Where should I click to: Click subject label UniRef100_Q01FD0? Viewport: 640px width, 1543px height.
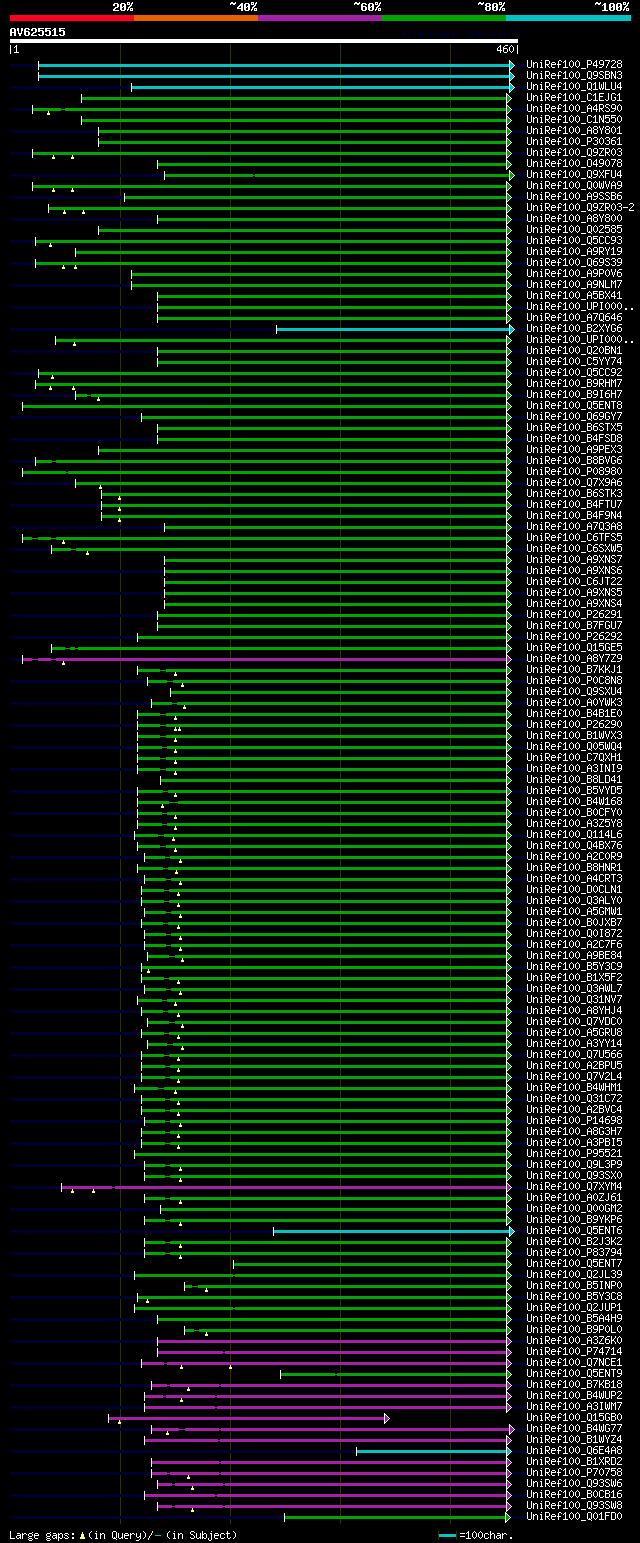574,1516
